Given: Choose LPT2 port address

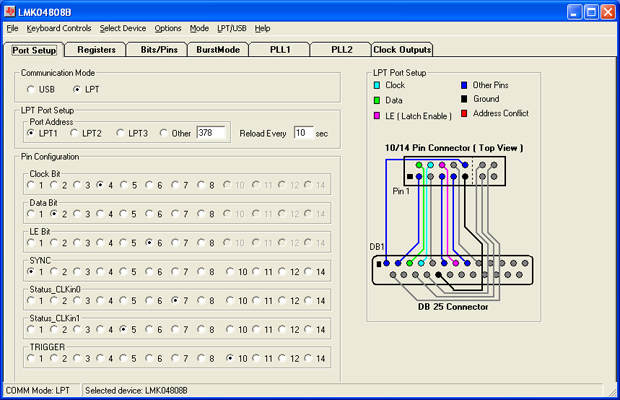Looking at the screenshot, I should (x=75, y=133).
